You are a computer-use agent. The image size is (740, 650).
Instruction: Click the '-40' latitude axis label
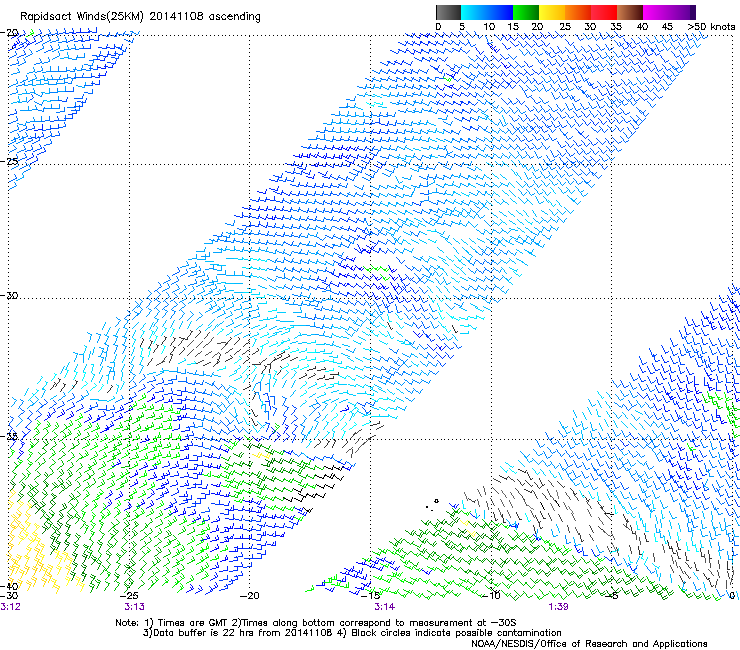tap(9, 586)
